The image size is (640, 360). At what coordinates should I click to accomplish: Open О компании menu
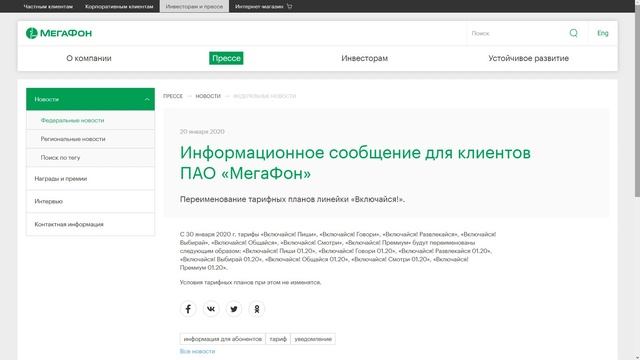coord(89,58)
